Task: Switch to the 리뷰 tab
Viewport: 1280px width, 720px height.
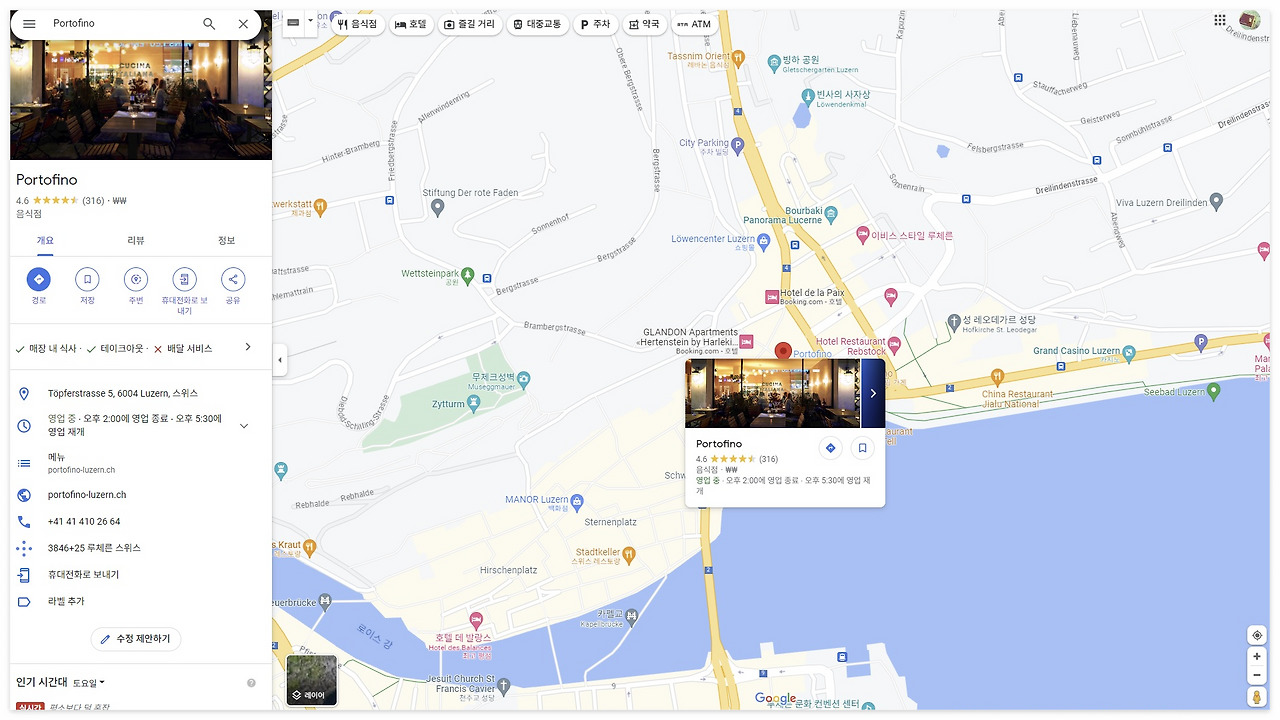Action: [136, 241]
